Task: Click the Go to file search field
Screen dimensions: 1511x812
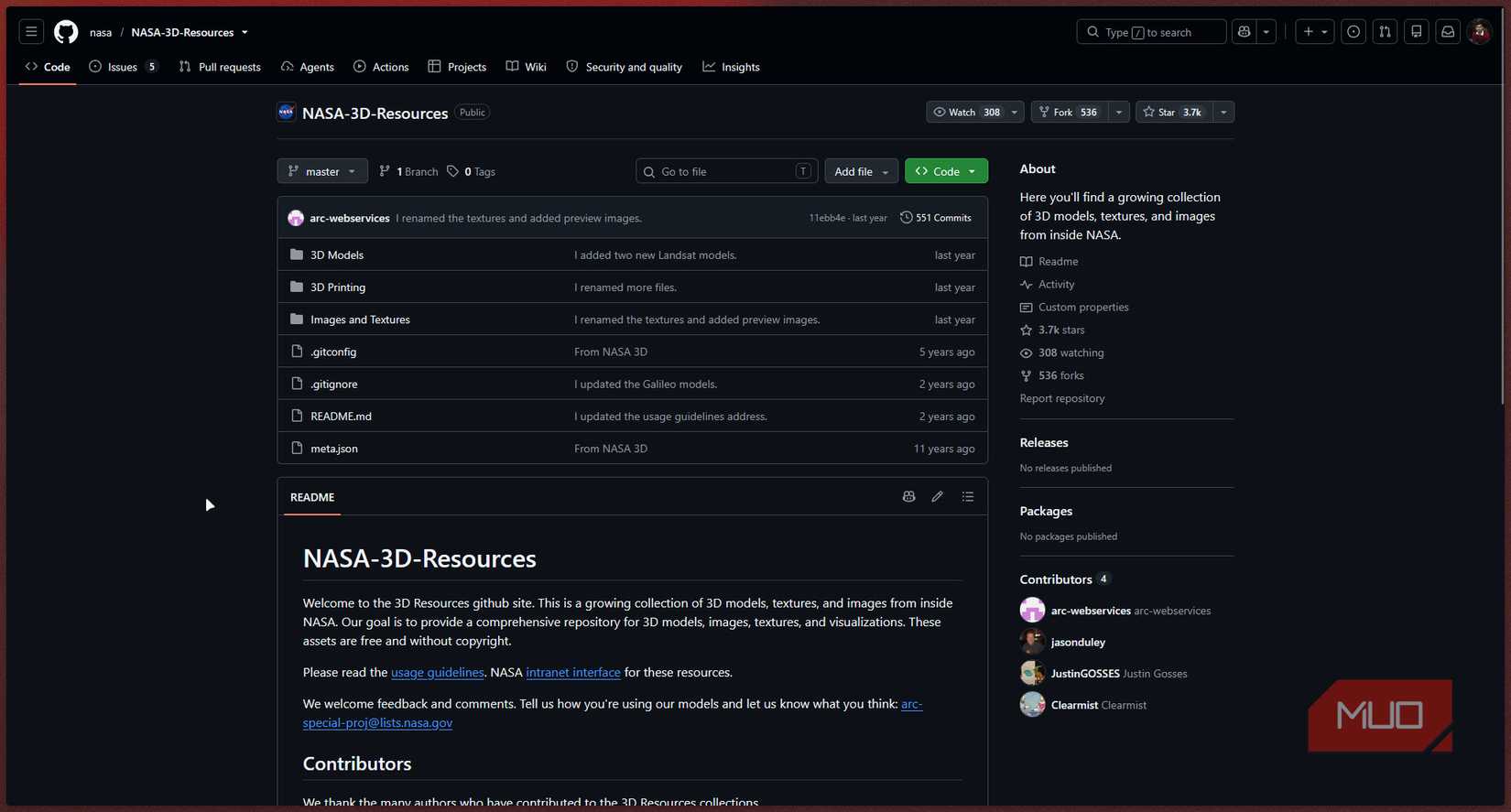Action: [x=726, y=171]
